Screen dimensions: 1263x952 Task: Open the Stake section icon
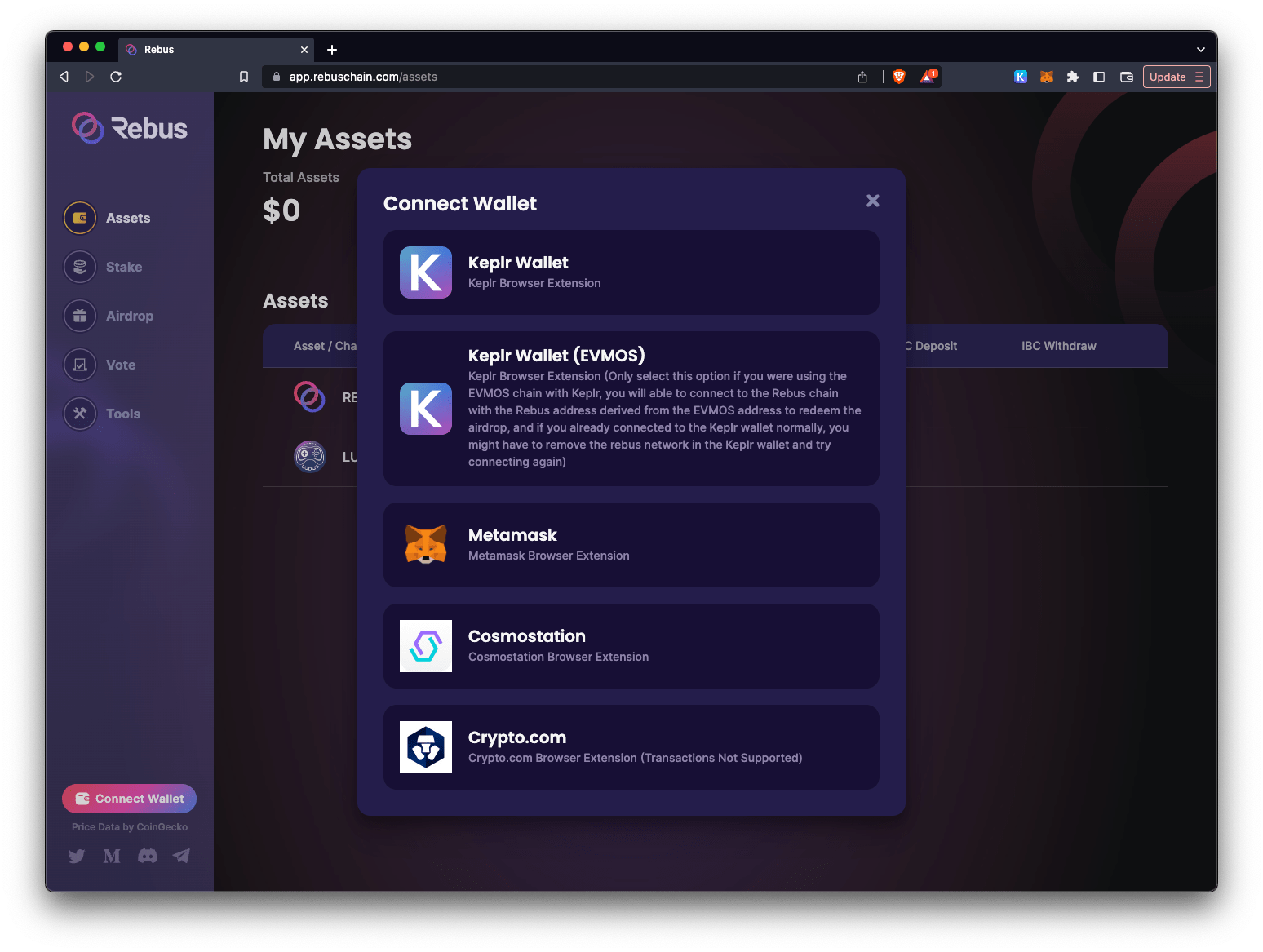pos(79,267)
